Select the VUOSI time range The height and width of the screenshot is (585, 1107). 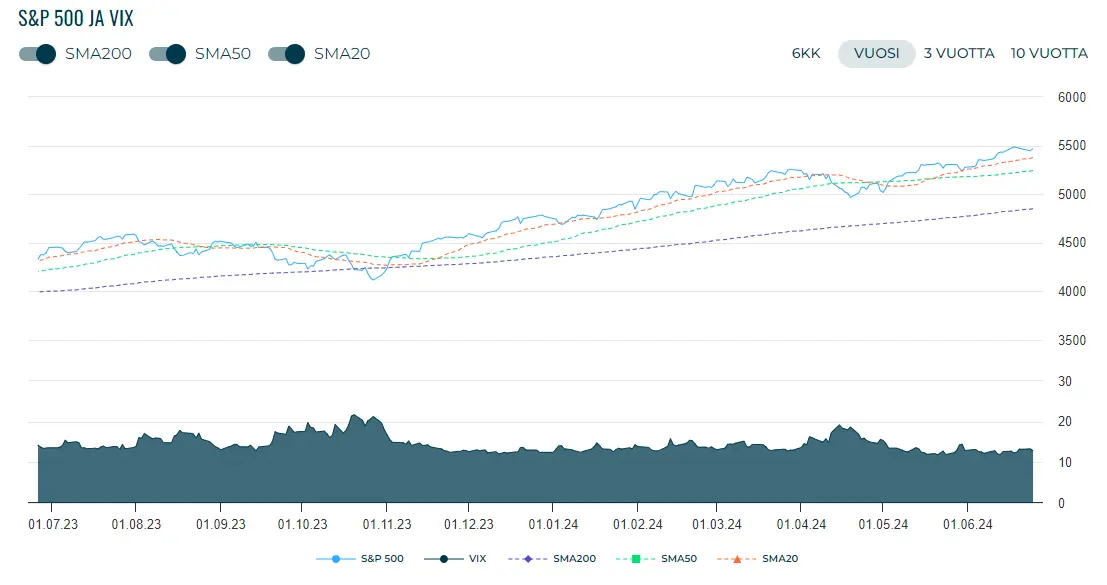876,54
